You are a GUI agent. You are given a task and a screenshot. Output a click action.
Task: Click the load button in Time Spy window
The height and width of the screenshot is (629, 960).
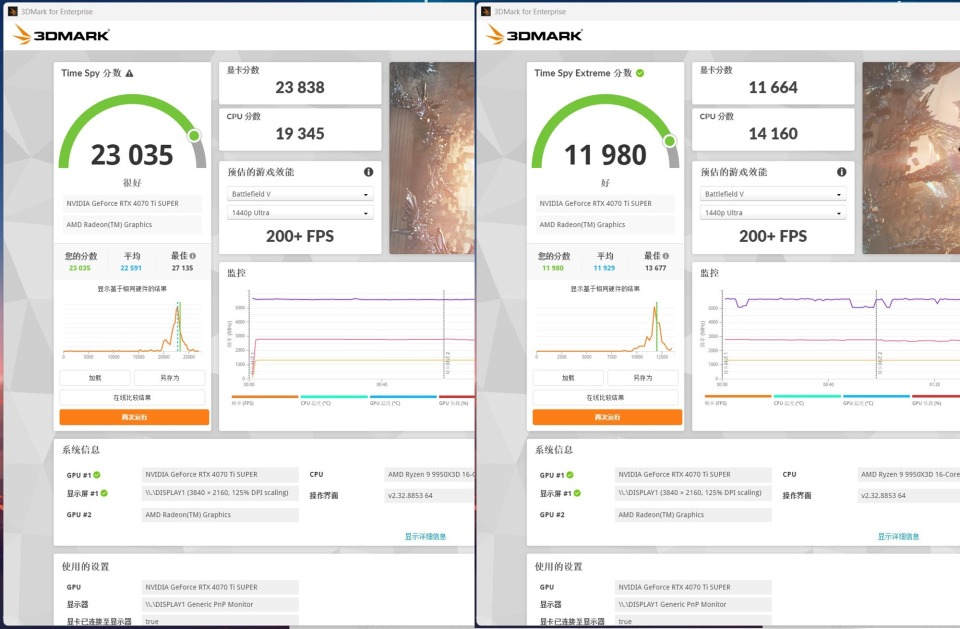click(x=95, y=378)
